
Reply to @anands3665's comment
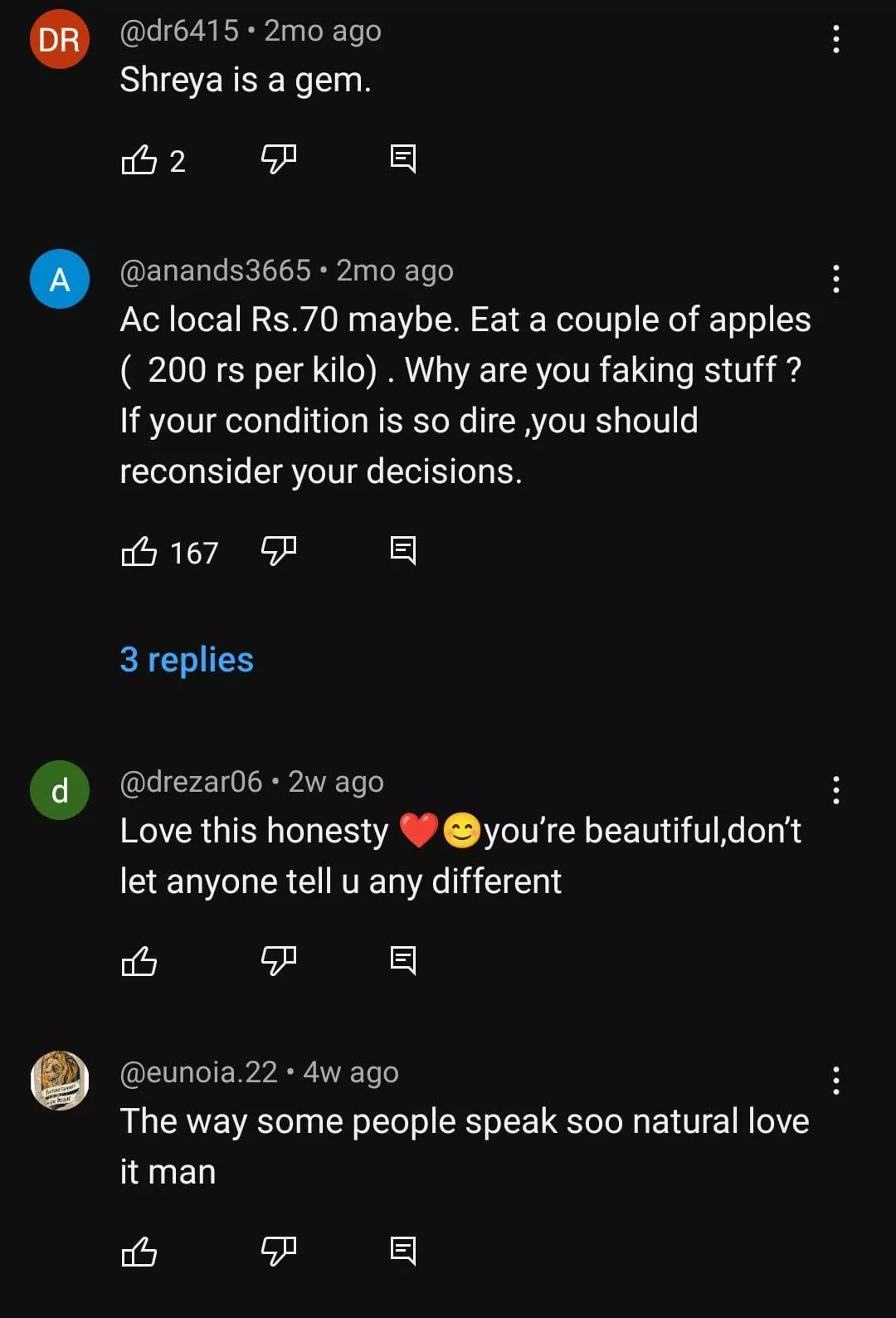[403, 549]
